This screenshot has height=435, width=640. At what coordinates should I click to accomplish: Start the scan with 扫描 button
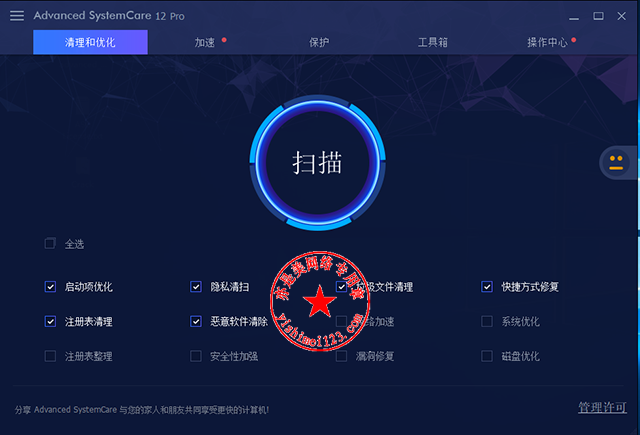tap(318, 163)
